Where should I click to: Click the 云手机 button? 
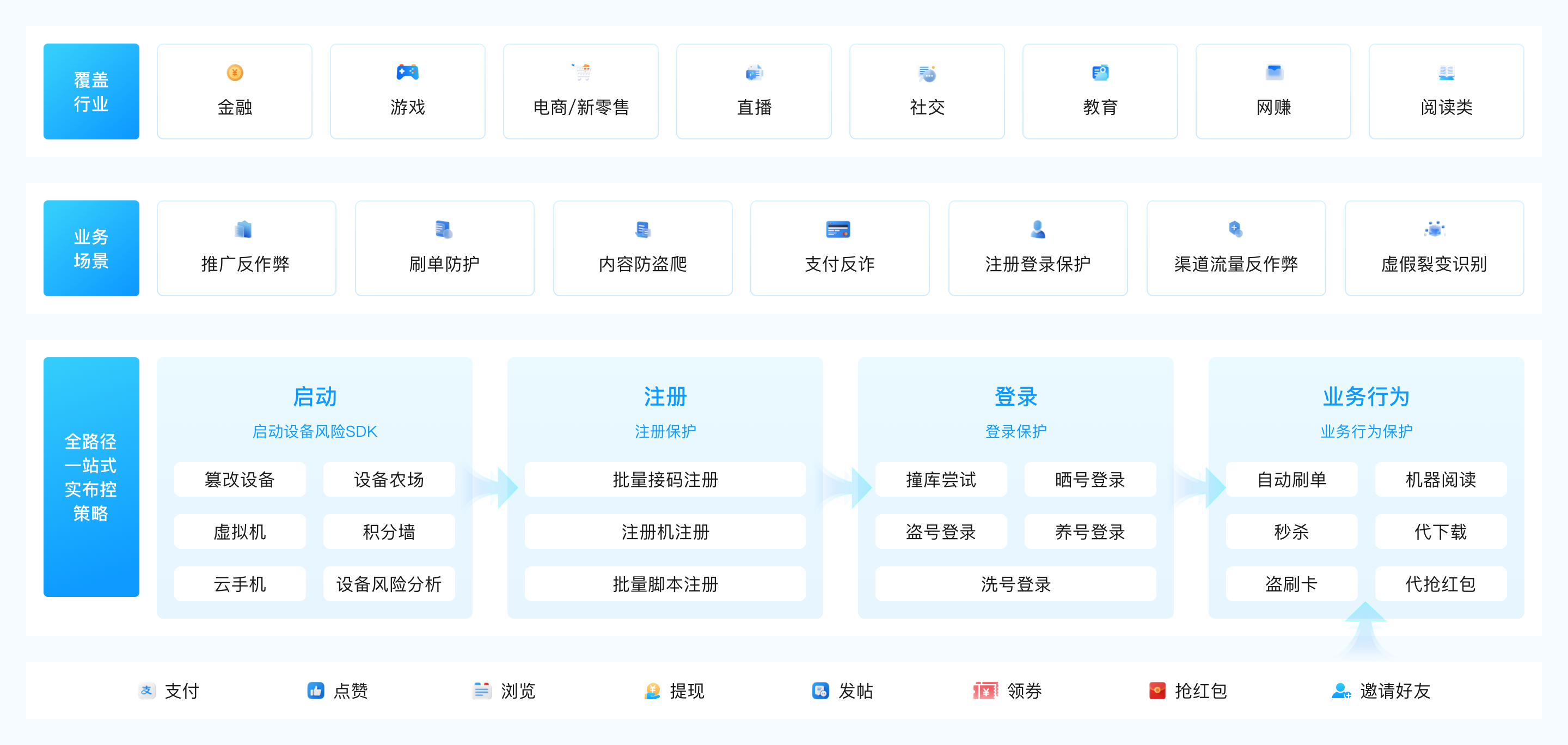240,584
